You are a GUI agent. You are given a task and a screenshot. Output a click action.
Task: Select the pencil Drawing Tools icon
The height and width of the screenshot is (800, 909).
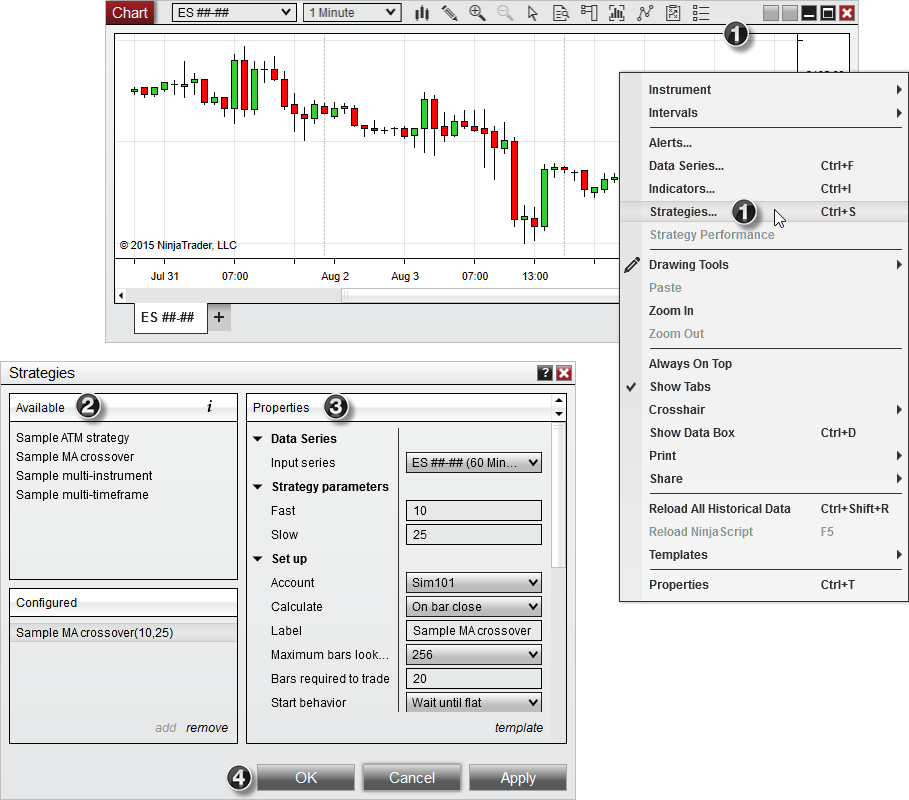point(449,13)
